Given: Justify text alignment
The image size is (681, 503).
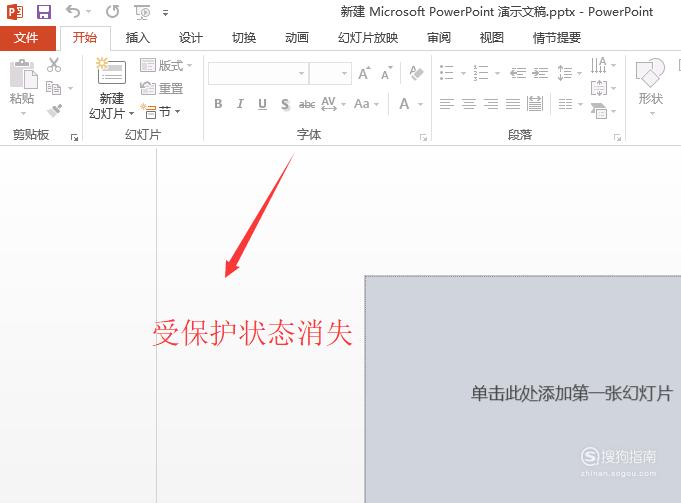Looking at the screenshot, I should click(x=513, y=104).
